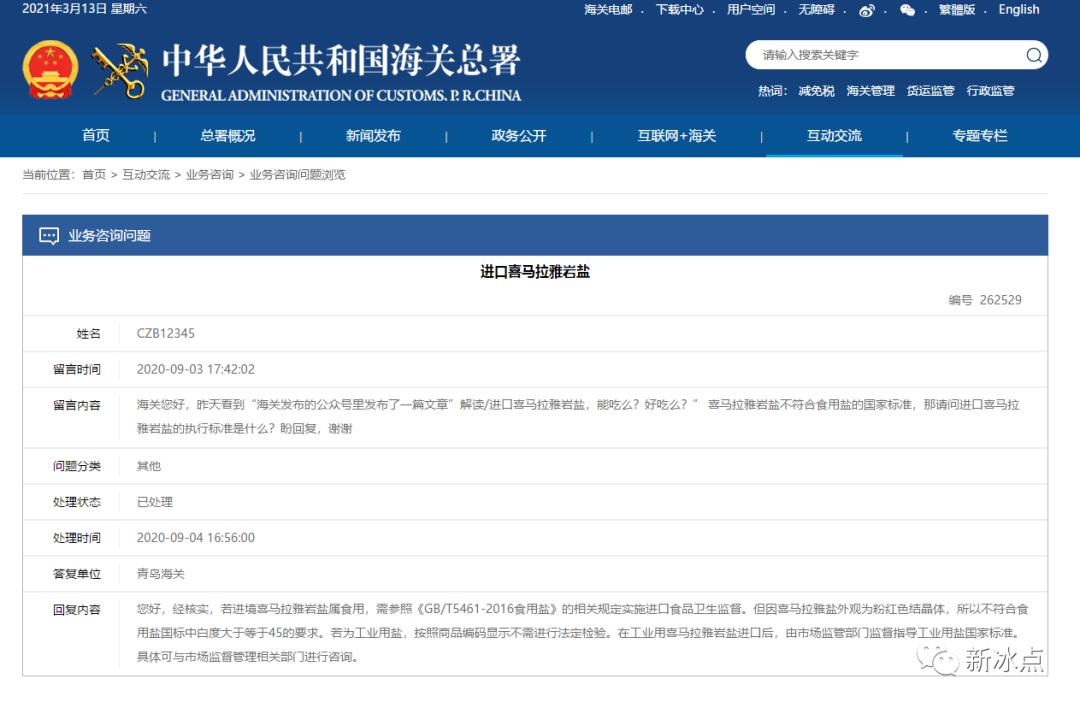Switch to 繁體版 traditional Chinese
The image size is (1080, 708).
click(956, 10)
